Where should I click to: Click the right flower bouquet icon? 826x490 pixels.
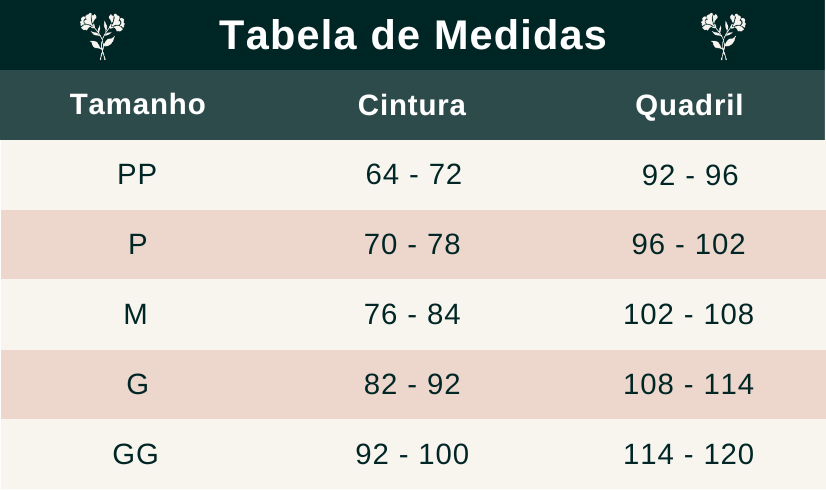point(723,36)
